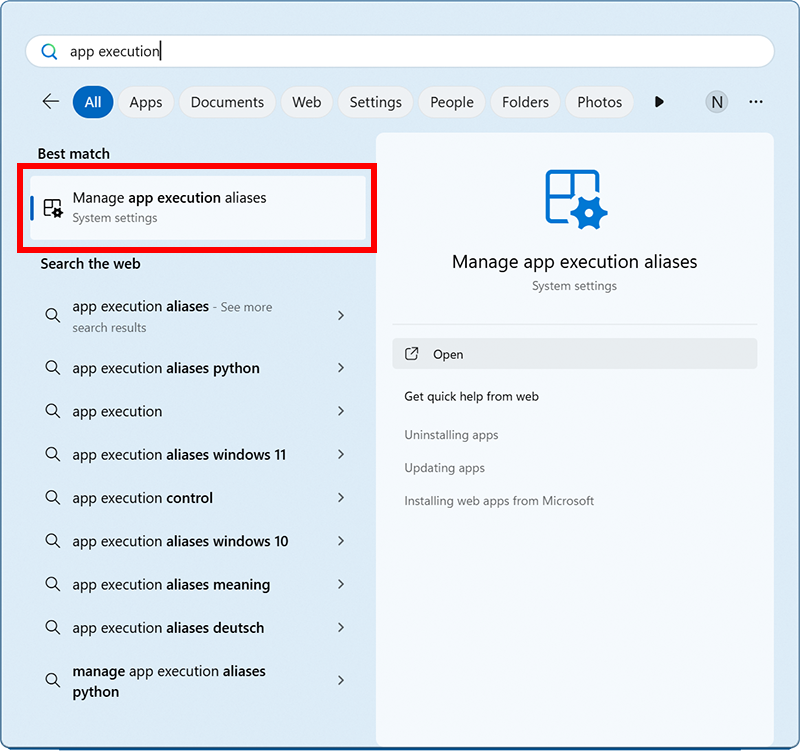Click search icon beside 'app execution aliases python'
The height and width of the screenshot is (751, 800).
[x=53, y=367]
